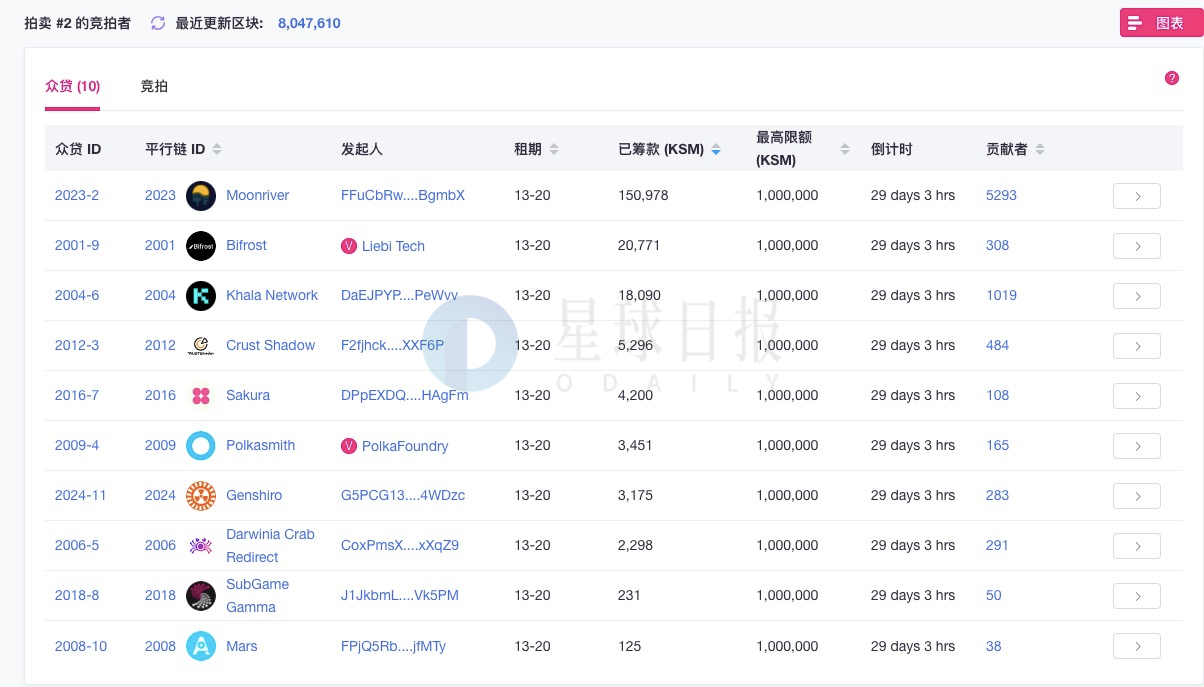Select raised amount 2,298 cell
Image resolution: width=1204 pixels, height=687 pixels.
click(x=636, y=546)
